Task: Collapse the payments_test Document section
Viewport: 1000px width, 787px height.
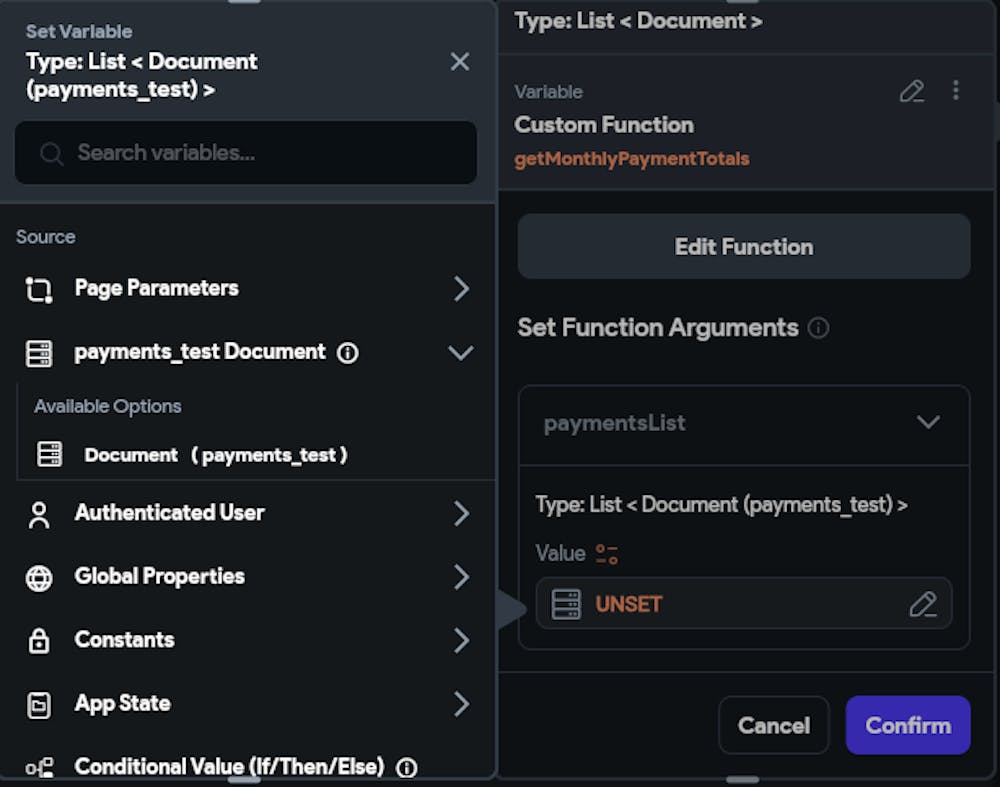Action: coord(460,353)
